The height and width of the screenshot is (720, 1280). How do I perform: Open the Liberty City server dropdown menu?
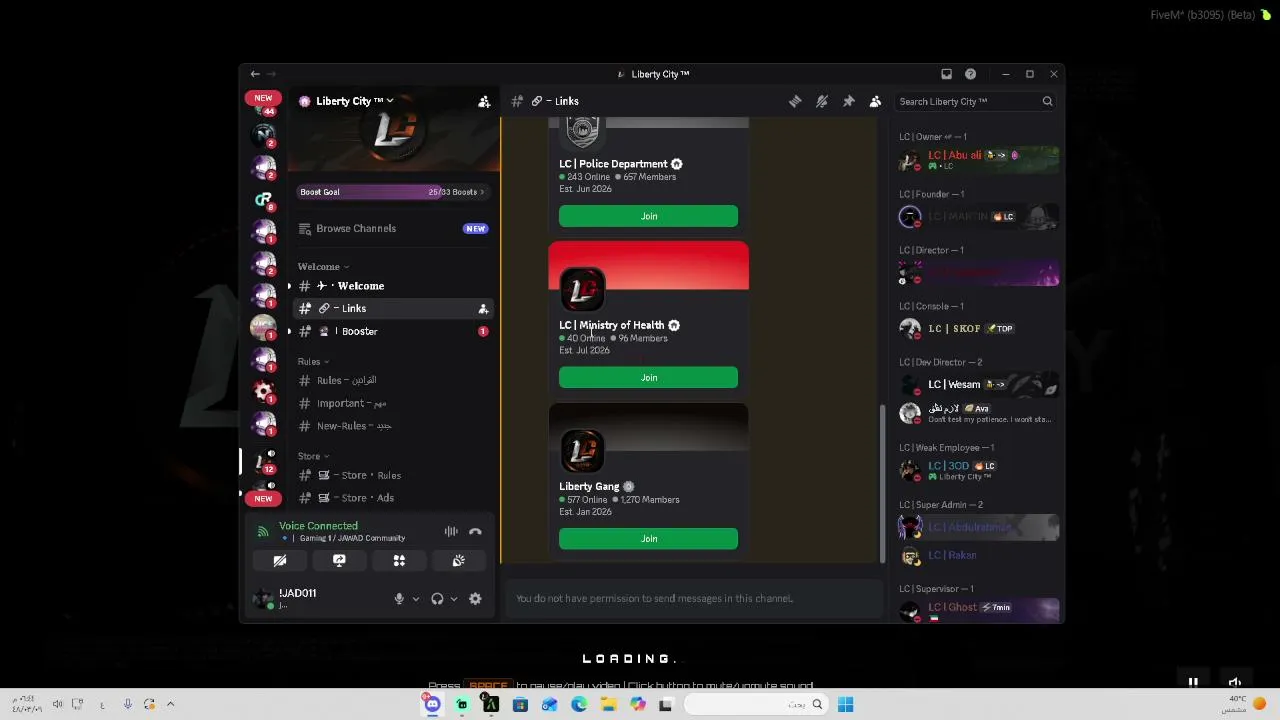click(x=355, y=101)
